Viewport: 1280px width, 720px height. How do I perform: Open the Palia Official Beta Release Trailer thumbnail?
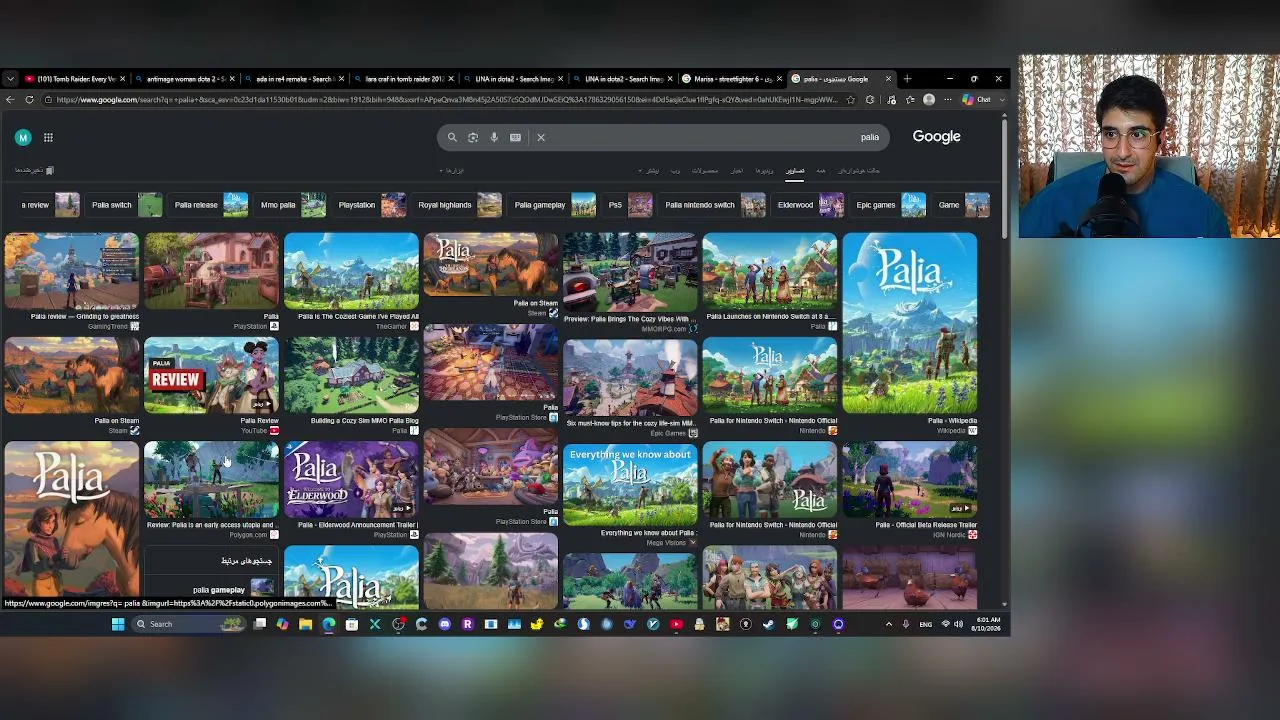[x=909, y=480]
